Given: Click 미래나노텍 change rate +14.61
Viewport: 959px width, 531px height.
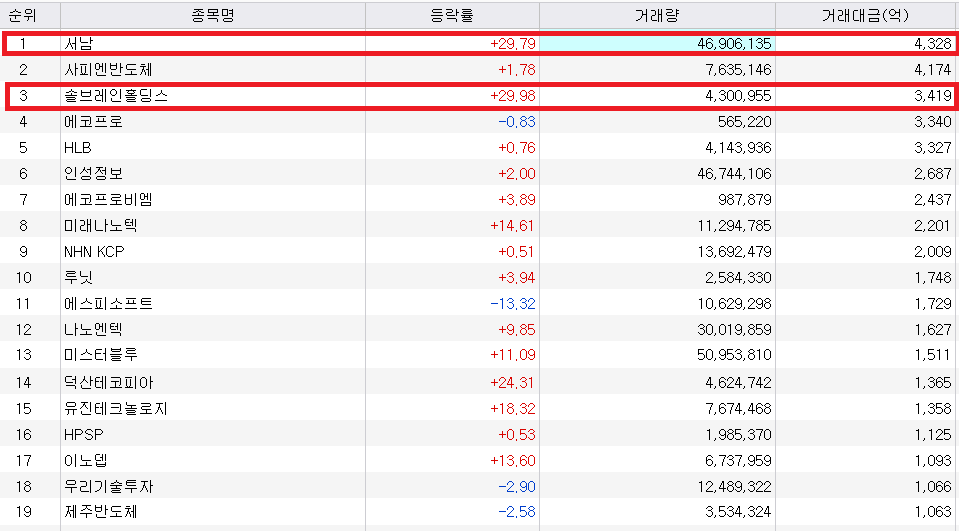Looking at the screenshot, I should [x=513, y=226].
